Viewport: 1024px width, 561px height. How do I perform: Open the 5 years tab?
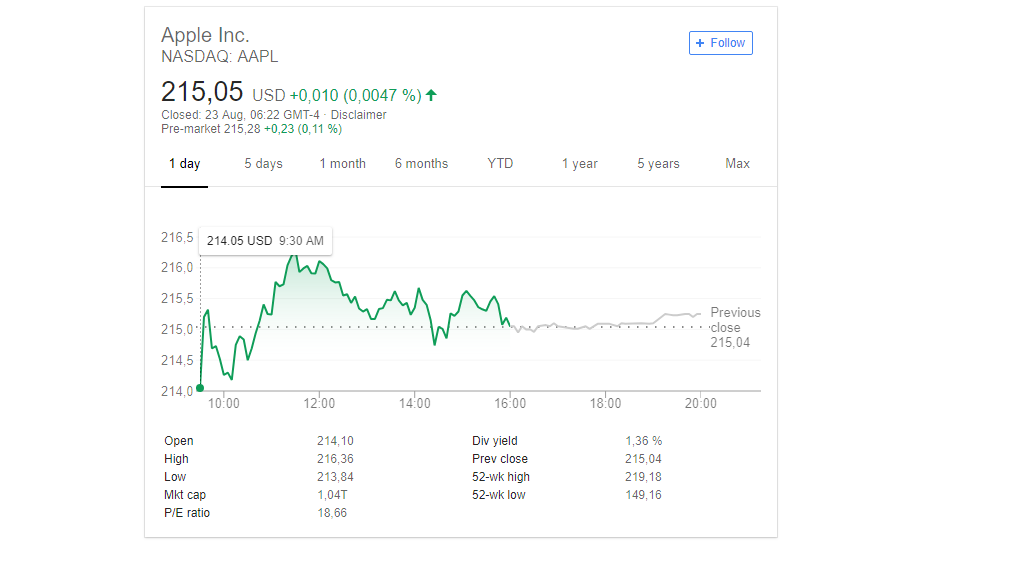(x=658, y=164)
